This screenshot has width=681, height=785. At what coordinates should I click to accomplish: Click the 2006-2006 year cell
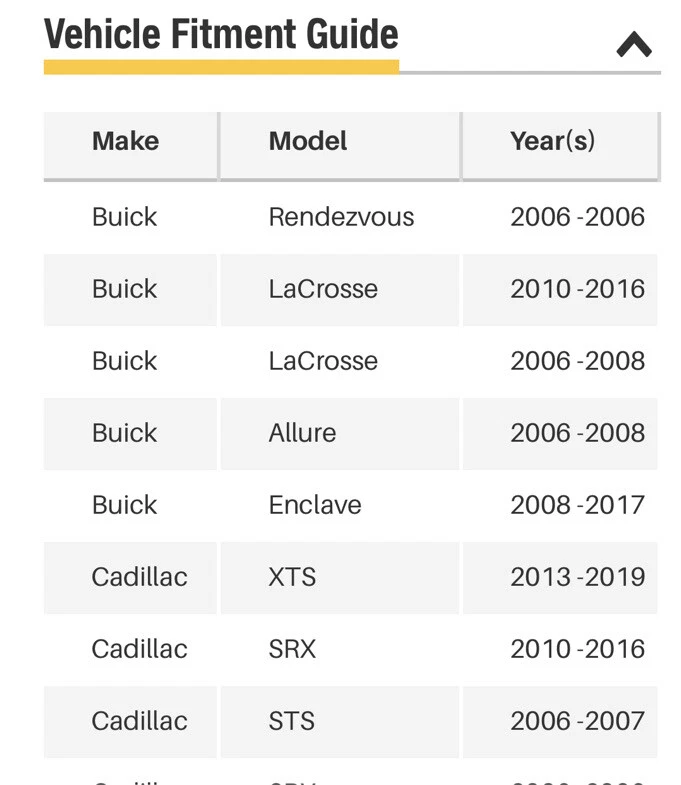click(x=577, y=217)
